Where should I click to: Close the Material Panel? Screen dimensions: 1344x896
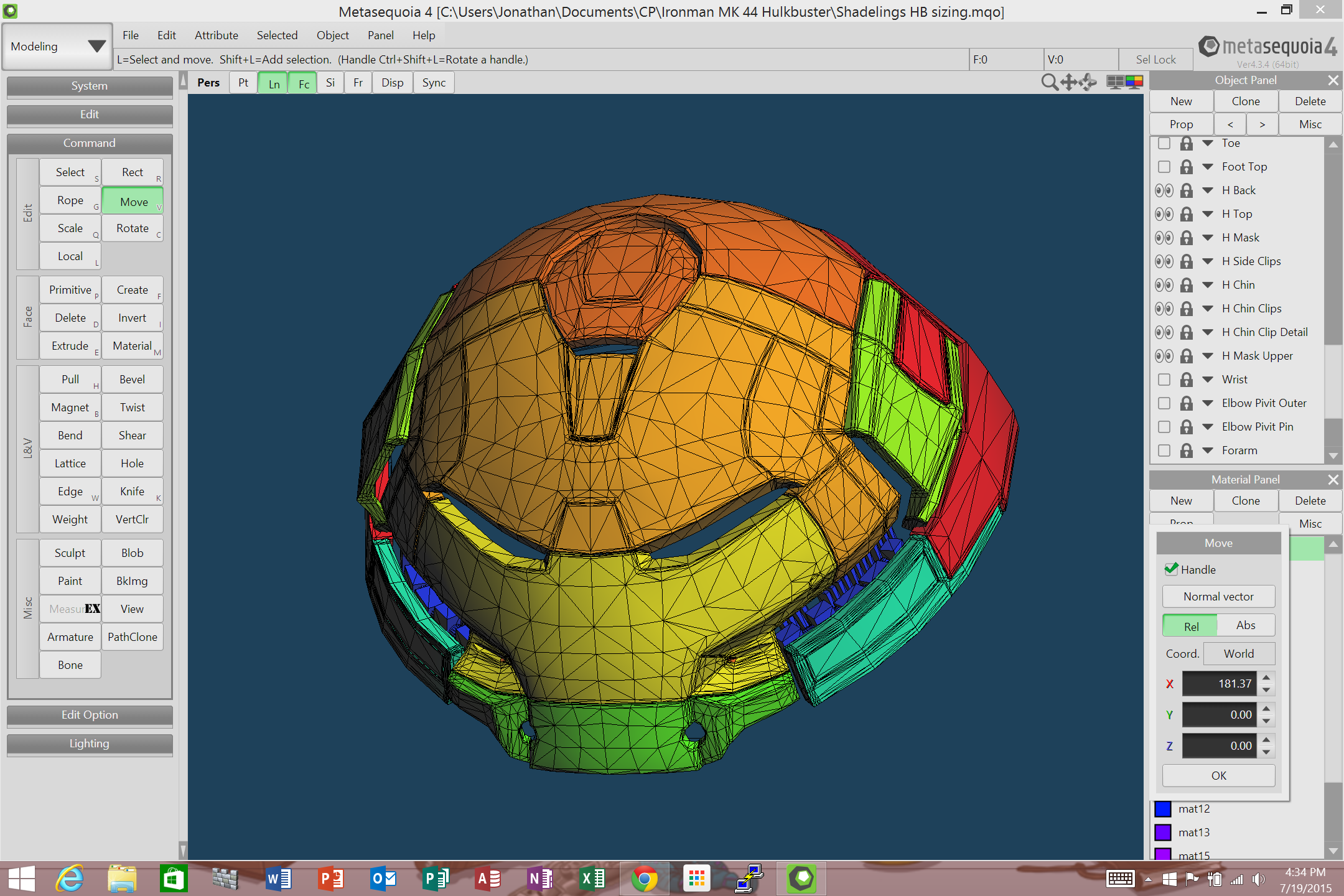coord(1333,480)
